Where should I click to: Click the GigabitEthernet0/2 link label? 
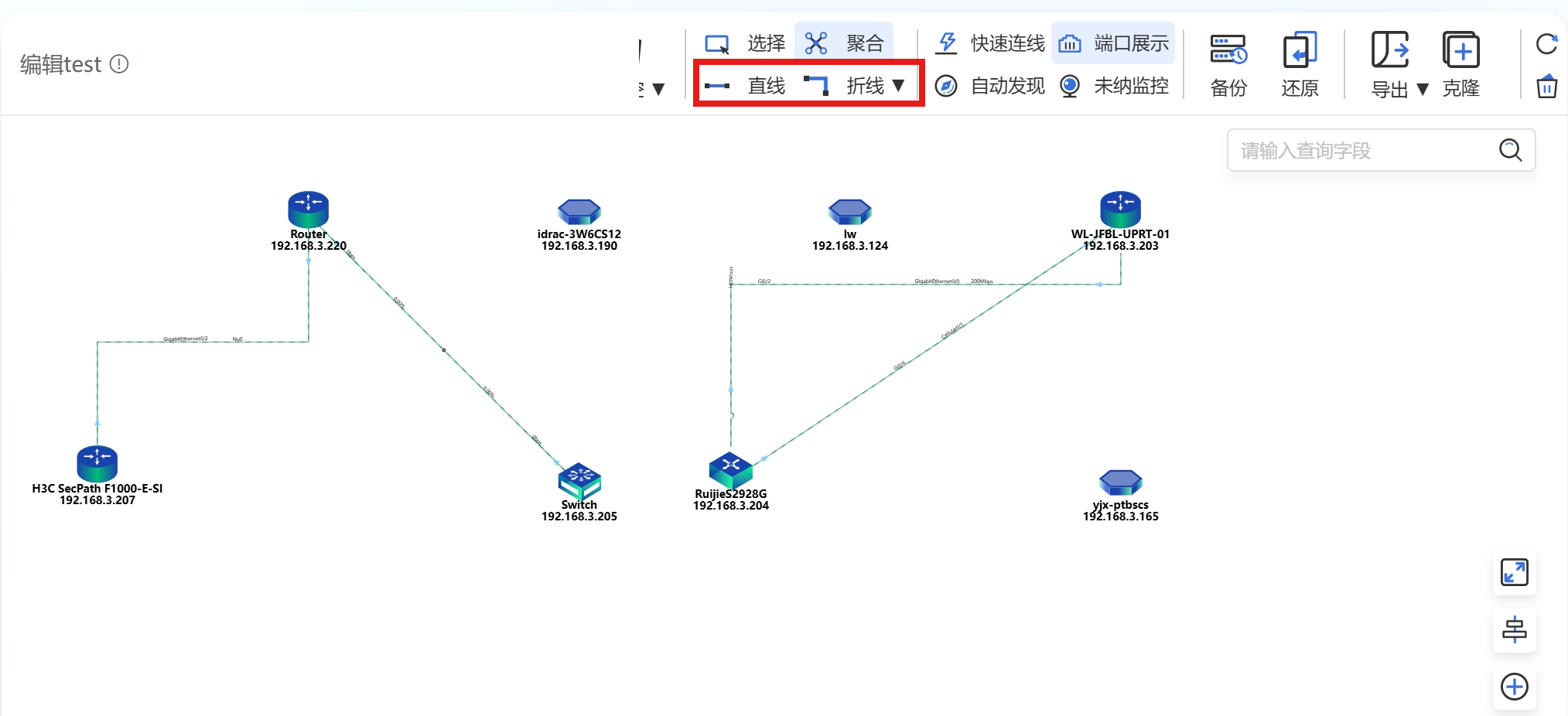click(186, 339)
